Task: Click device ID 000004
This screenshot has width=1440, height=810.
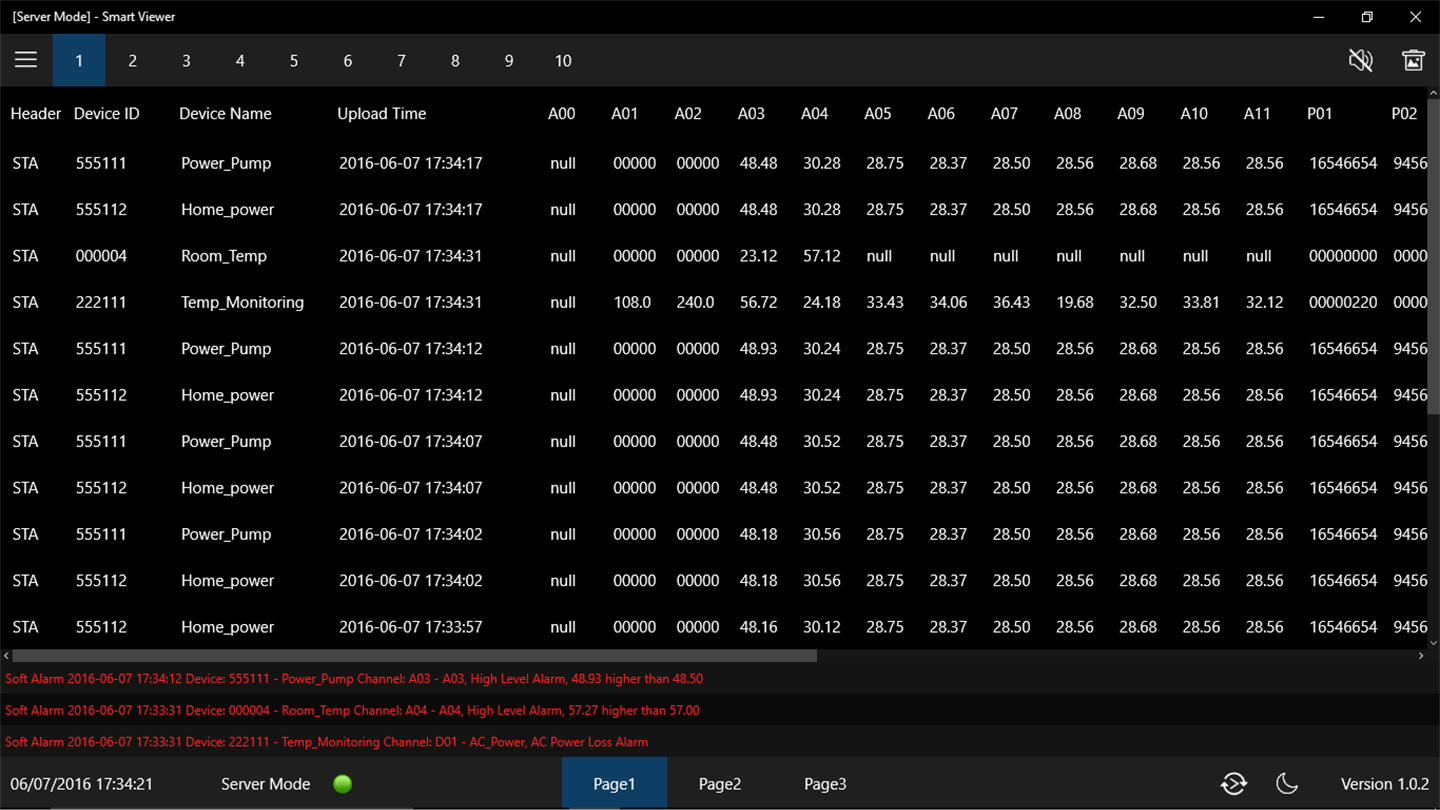Action: point(101,256)
